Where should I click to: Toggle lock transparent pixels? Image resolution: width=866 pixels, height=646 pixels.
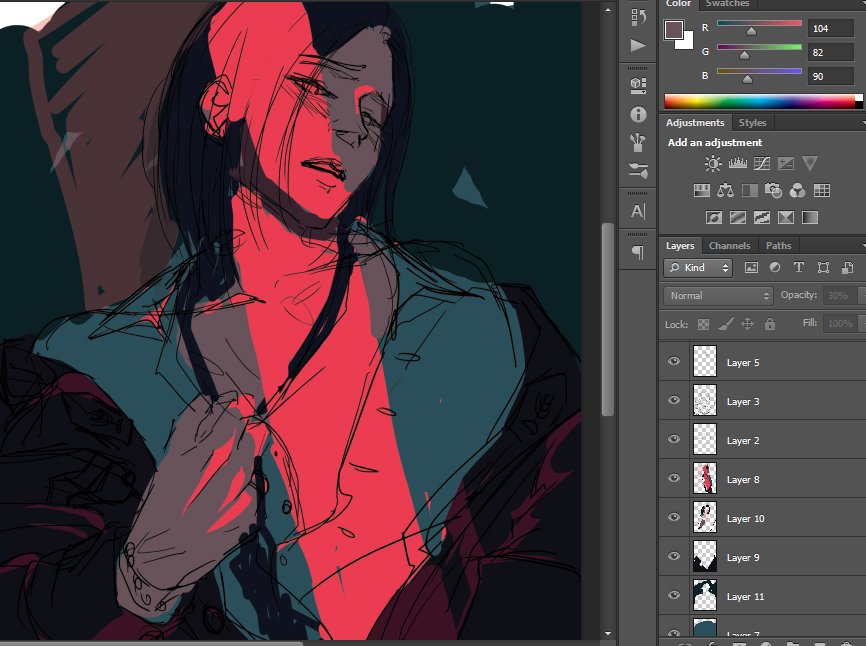[703, 325]
